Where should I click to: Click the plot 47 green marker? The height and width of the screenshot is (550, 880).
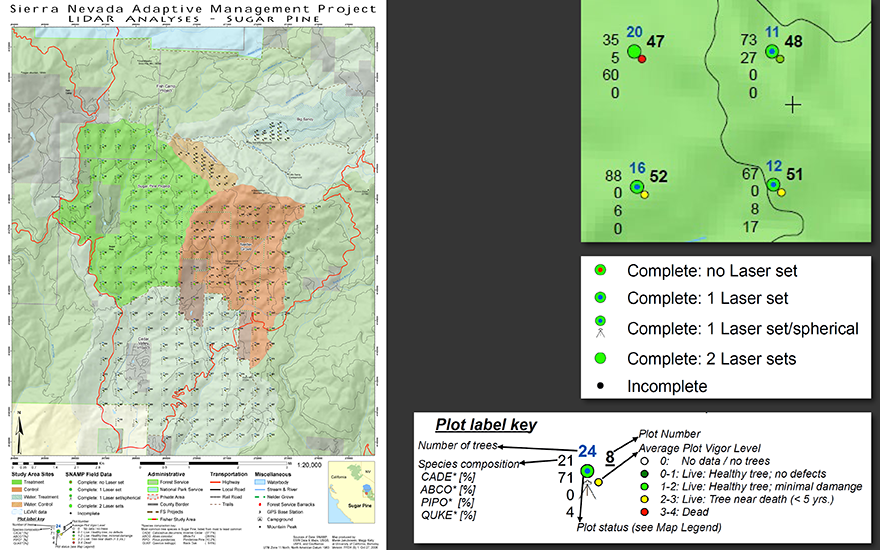click(x=633, y=51)
